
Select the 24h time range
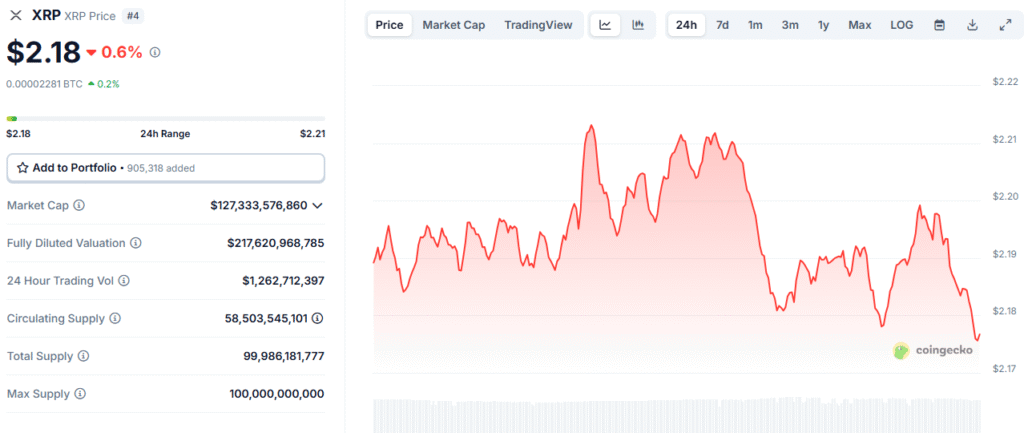tap(686, 25)
